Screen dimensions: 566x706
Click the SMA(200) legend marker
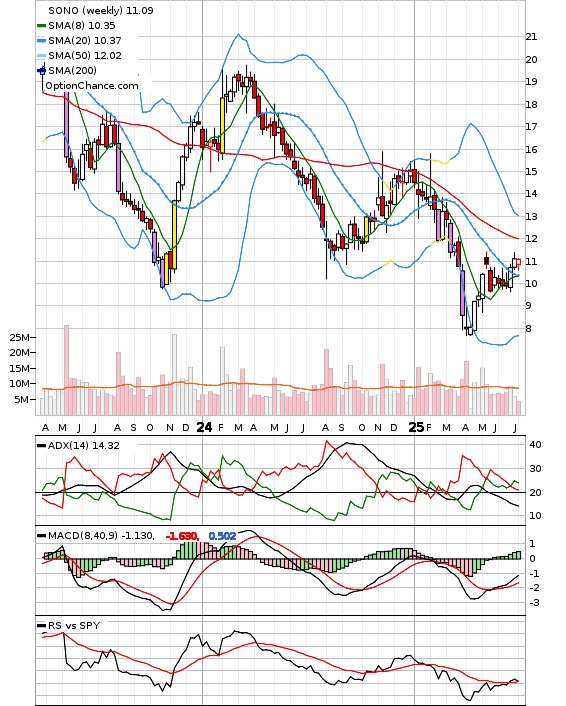coord(41,70)
